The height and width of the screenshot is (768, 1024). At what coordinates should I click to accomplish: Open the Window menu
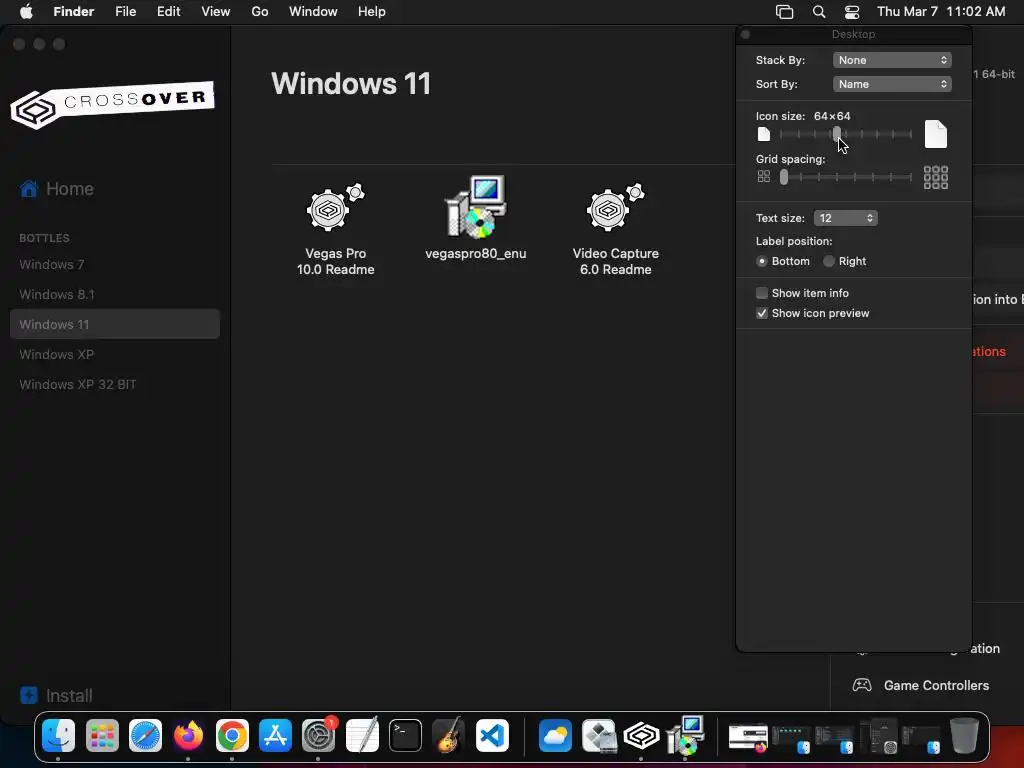pyautogui.click(x=313, y=12)
